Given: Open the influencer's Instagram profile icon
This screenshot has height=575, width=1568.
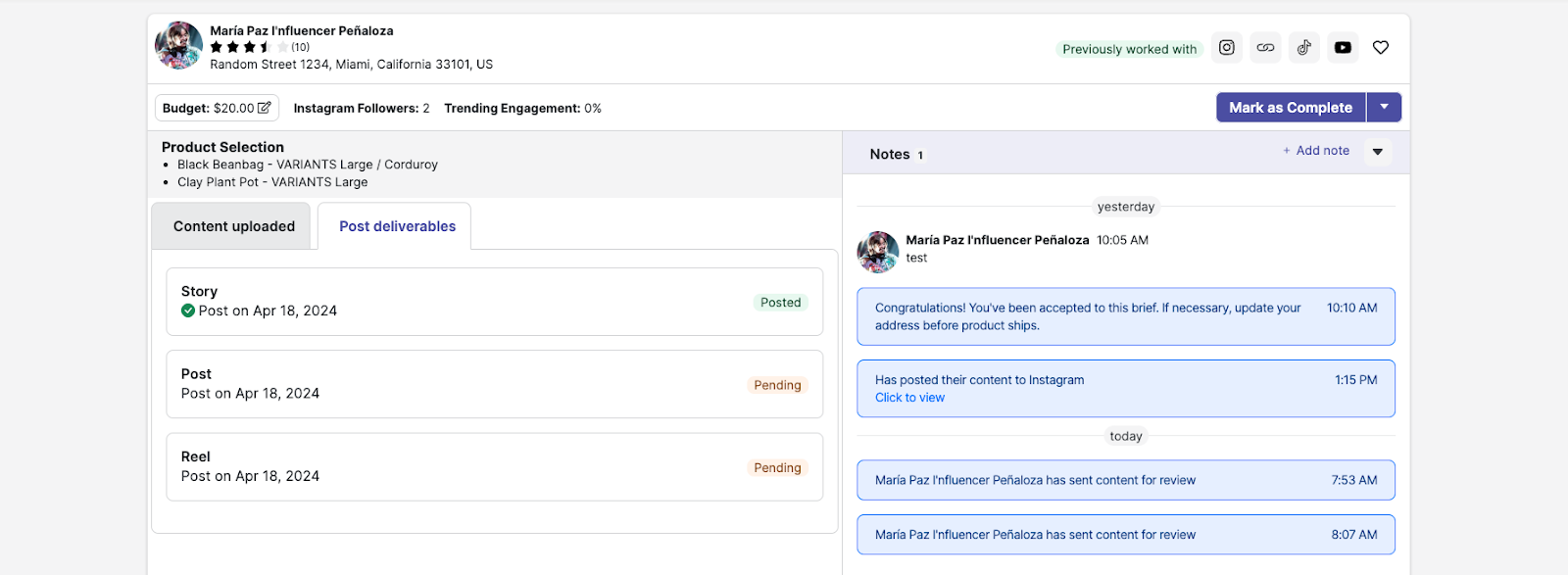Looking at the screenshot, I should tap(1226, 48).
